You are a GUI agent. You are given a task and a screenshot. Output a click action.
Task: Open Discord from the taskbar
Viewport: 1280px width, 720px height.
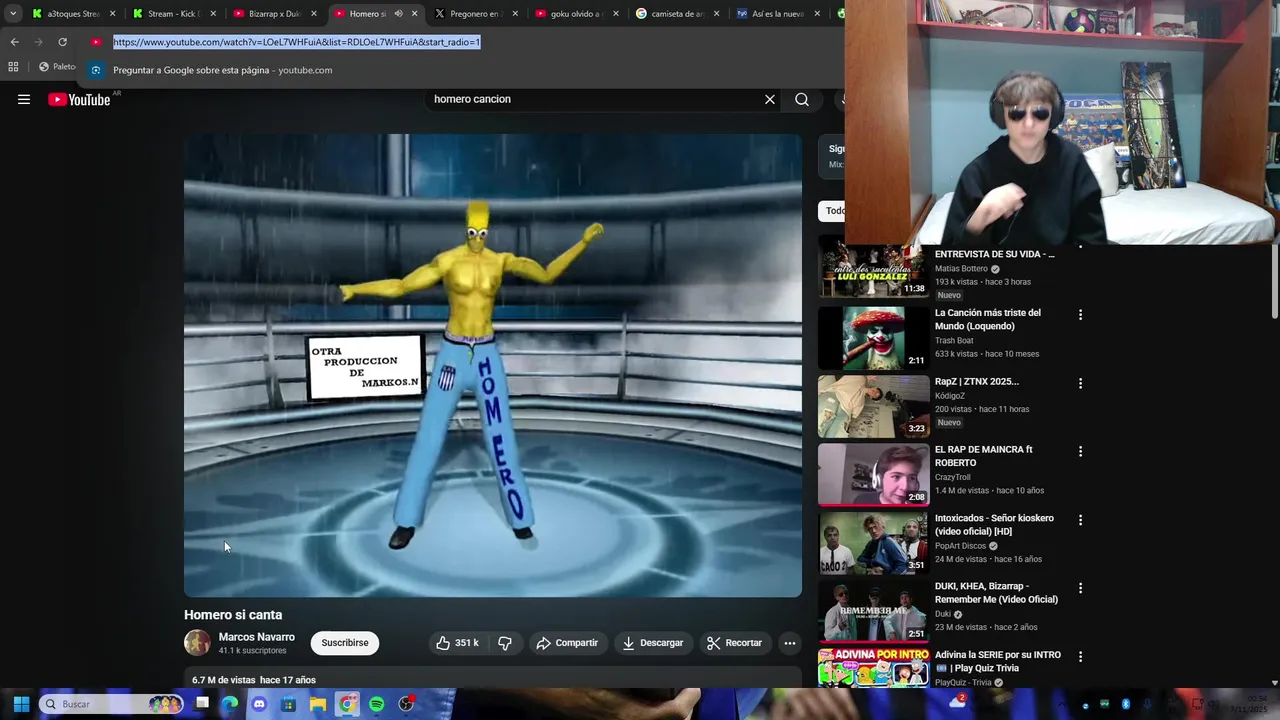(x=259, y=704)
